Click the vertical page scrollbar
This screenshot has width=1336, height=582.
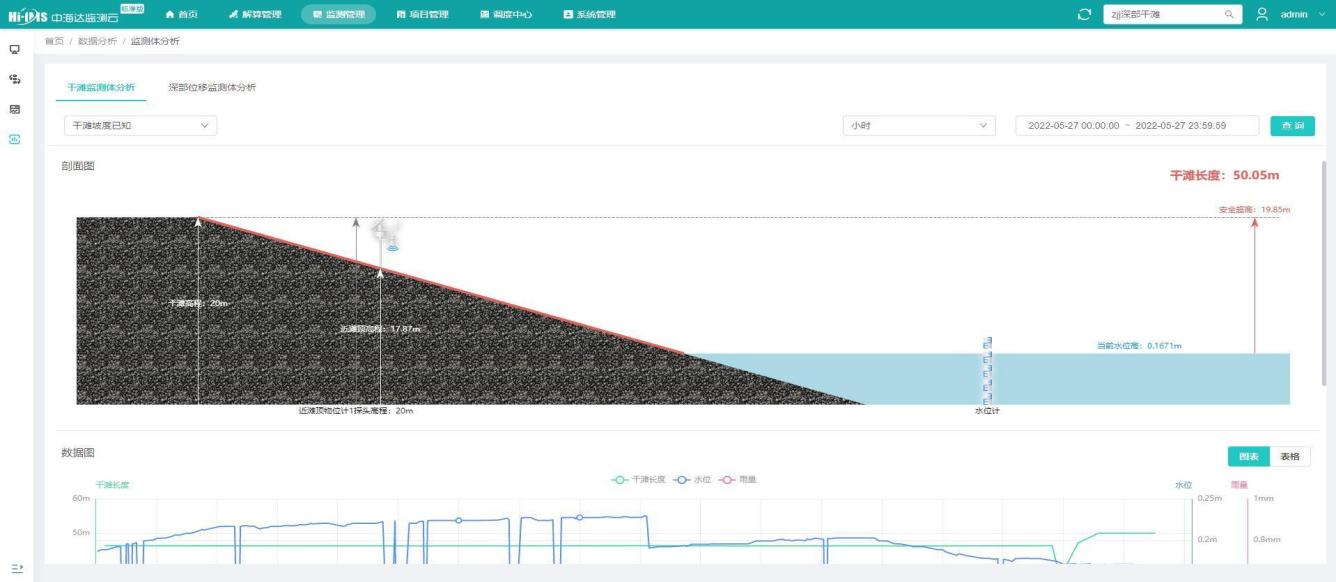click(1325, 270)
